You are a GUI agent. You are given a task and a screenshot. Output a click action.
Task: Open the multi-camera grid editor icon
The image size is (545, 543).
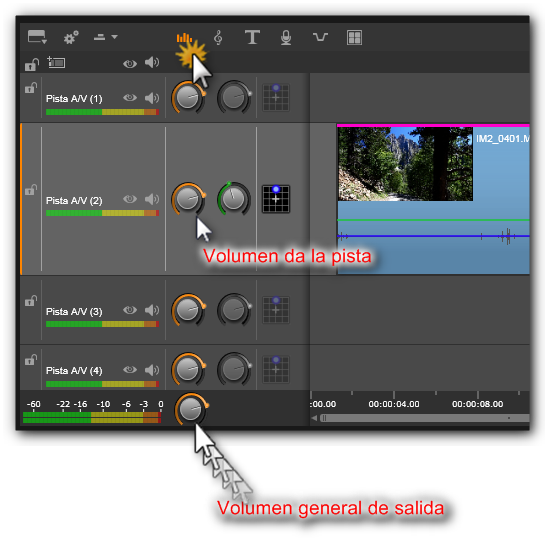(355, 38)
